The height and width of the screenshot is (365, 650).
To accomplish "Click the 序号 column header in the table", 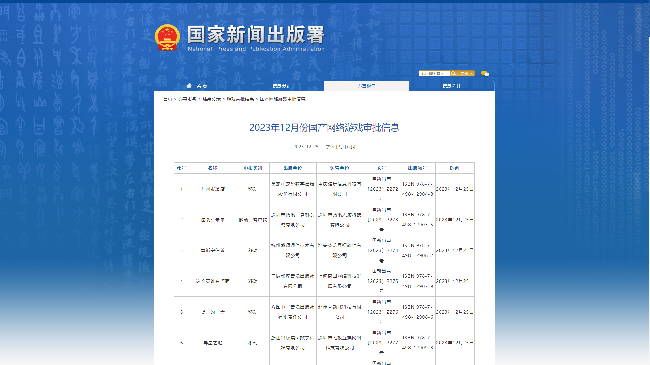I will [181, 168].
